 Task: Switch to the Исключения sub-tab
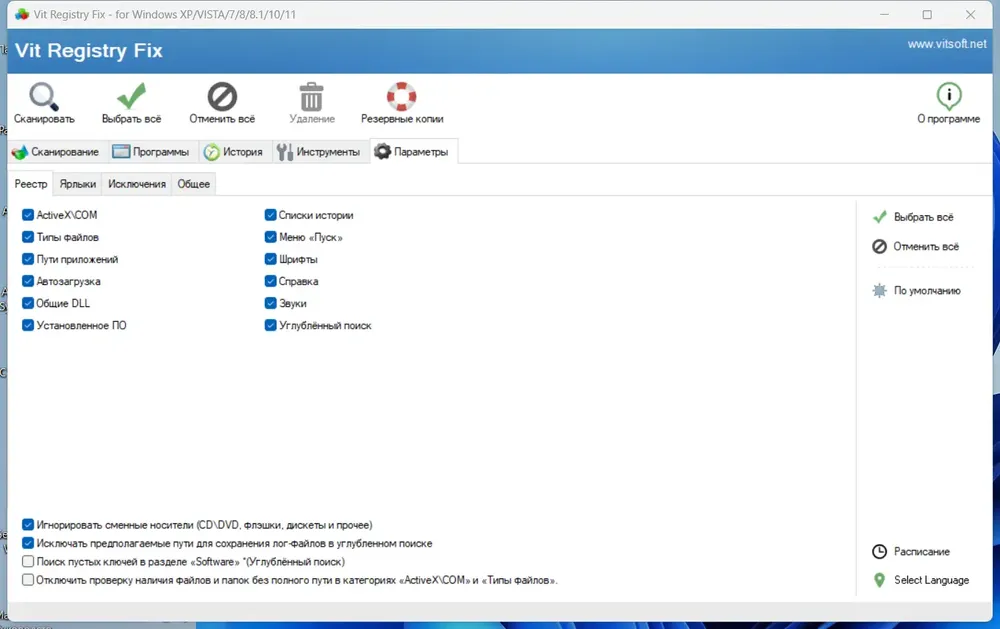pyautogui.click(x=137, y=184)
